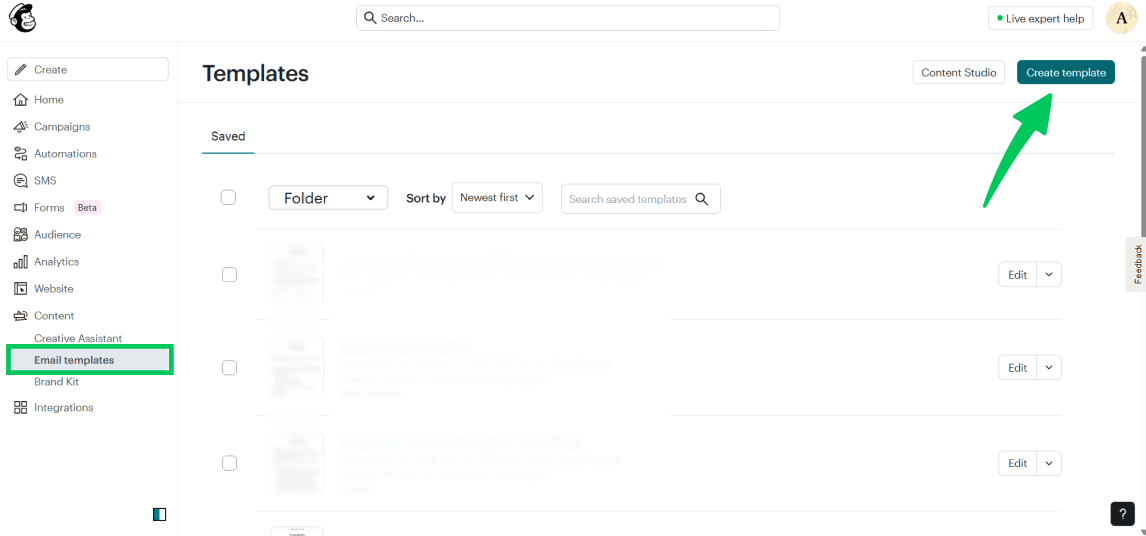Image resolution: width=1146 pixels, height=536 pixels.
Task: Open the account avatar menu
Action: (1123, 18)
